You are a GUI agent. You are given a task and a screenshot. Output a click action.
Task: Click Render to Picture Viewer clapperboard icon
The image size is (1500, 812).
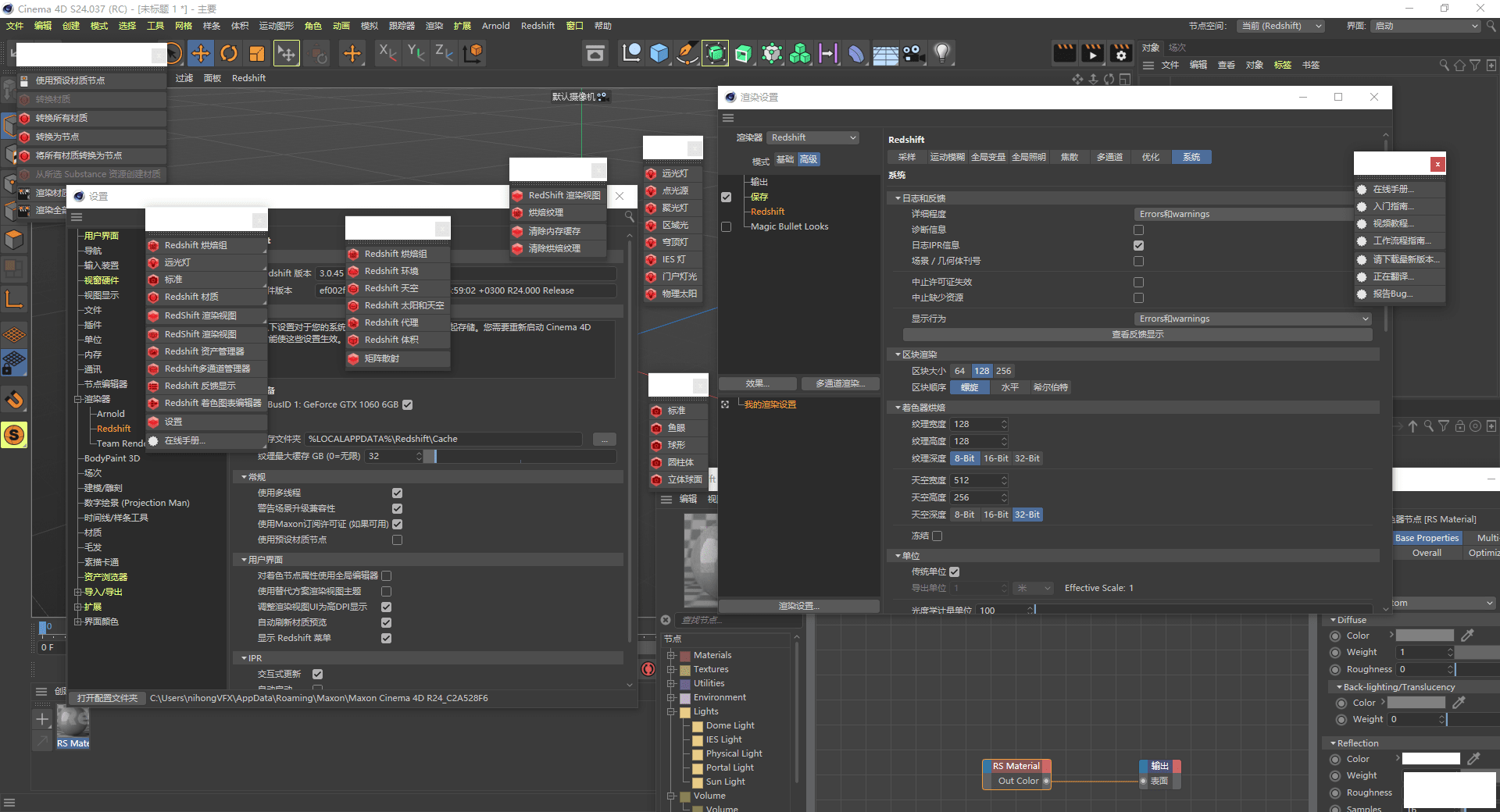click(1093, 53)
